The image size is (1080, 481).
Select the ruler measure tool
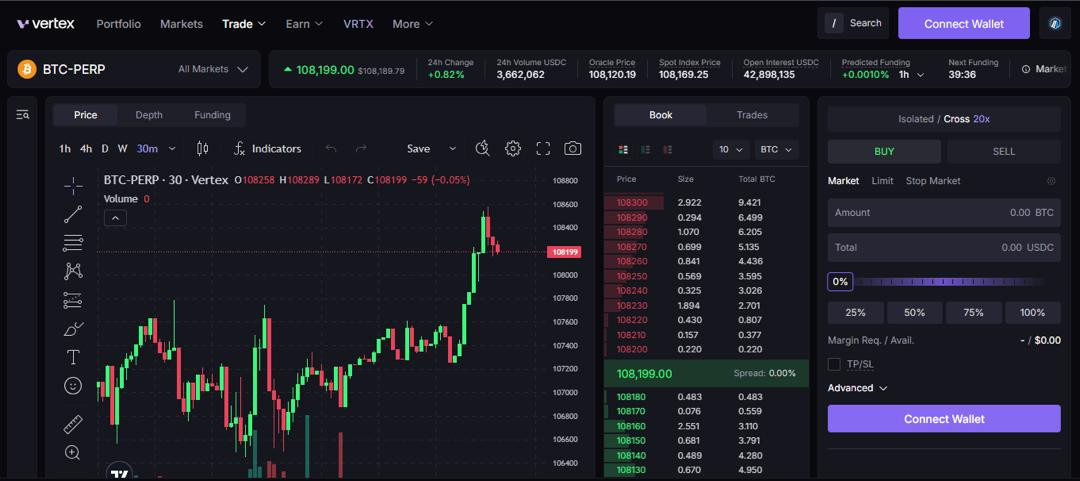[73, 424]
